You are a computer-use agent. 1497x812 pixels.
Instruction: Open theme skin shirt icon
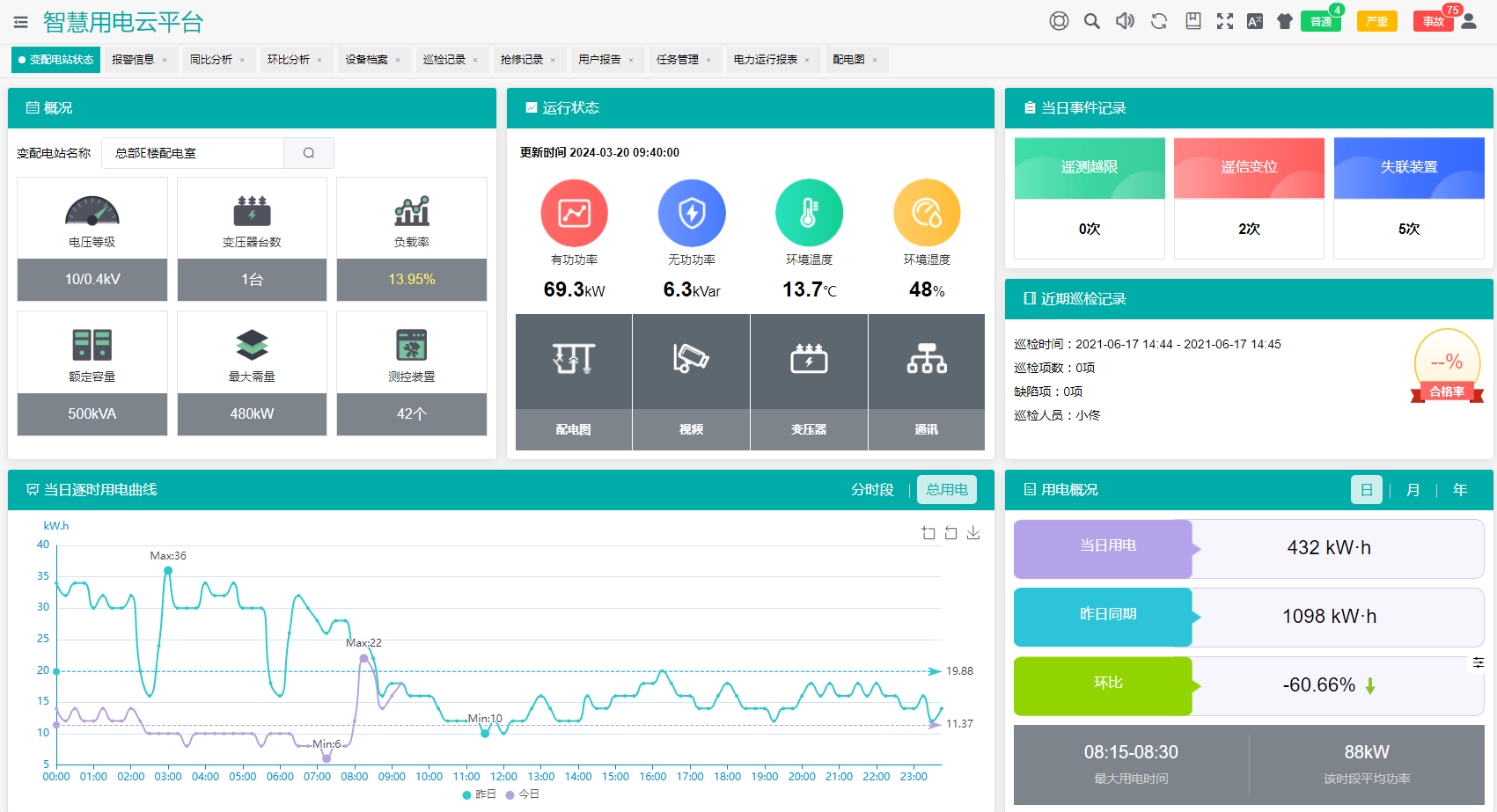[1285, 21]
